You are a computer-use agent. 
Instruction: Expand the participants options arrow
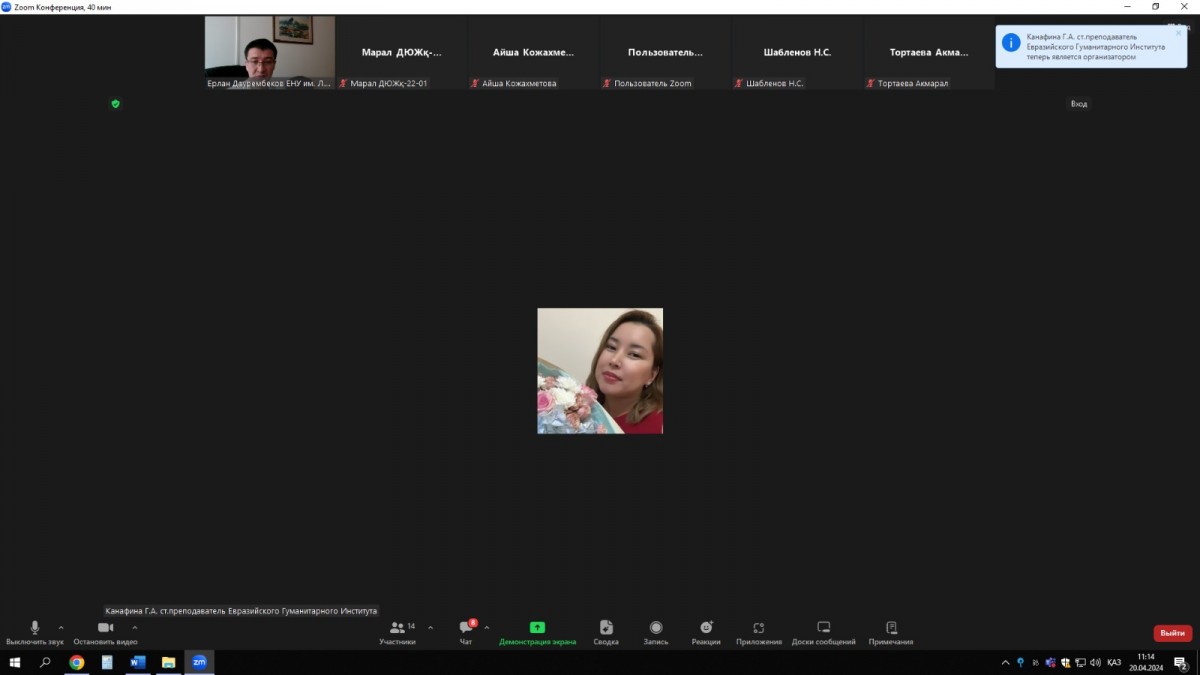431,628
